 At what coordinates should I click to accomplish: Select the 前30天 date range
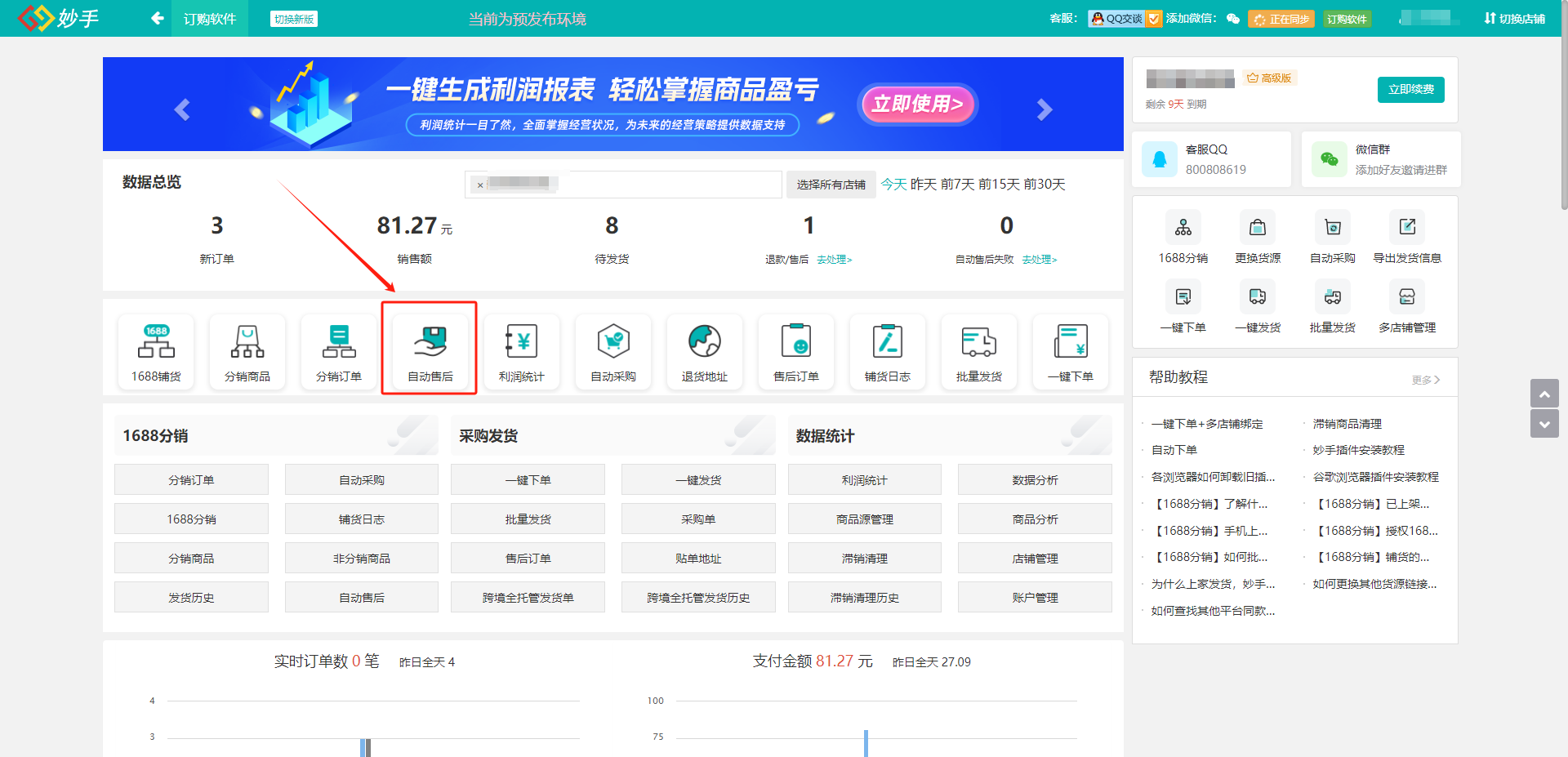point(1045,185)
